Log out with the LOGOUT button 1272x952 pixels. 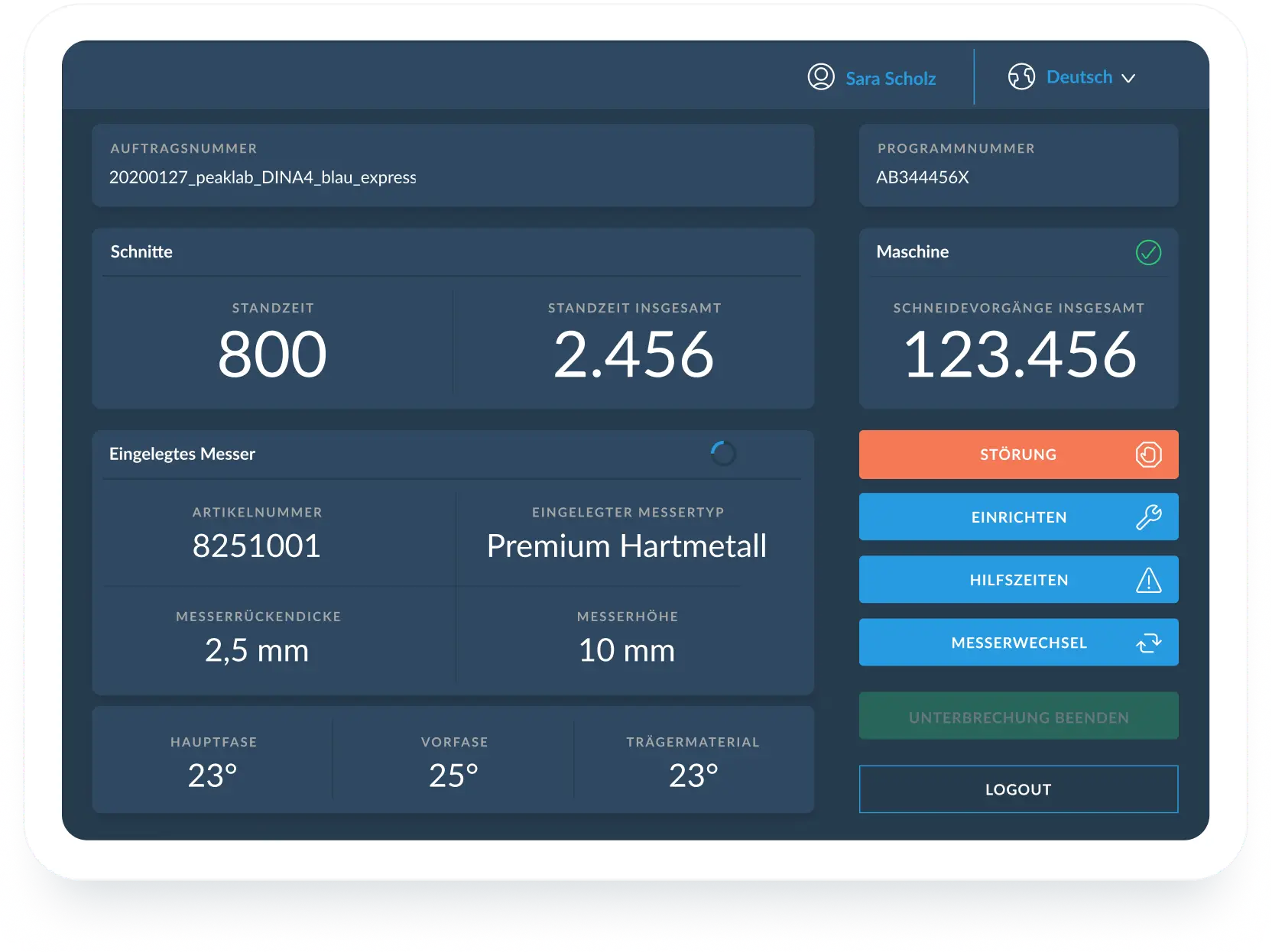coord(1018,789)
